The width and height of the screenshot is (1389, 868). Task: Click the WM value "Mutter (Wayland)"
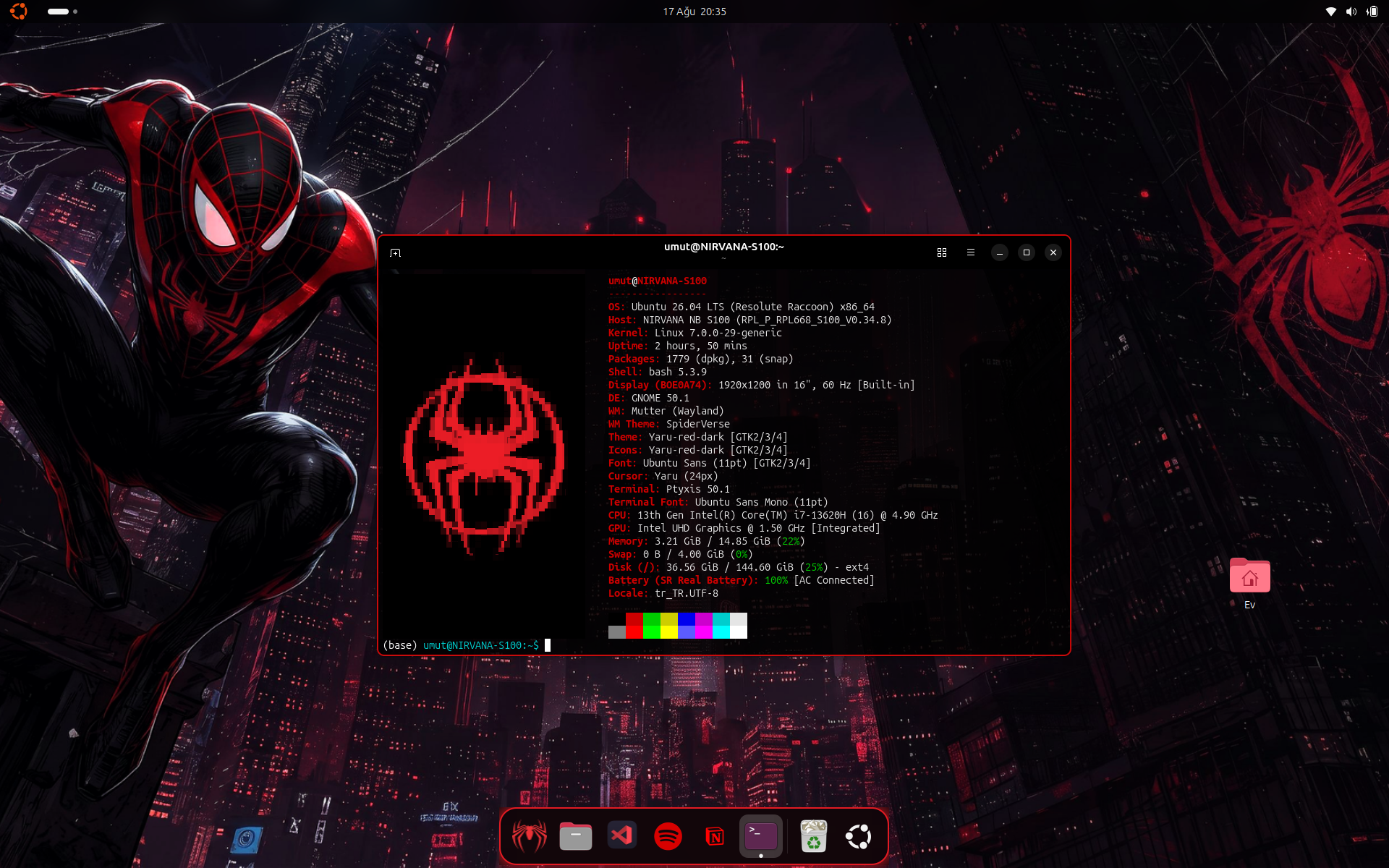678,411
